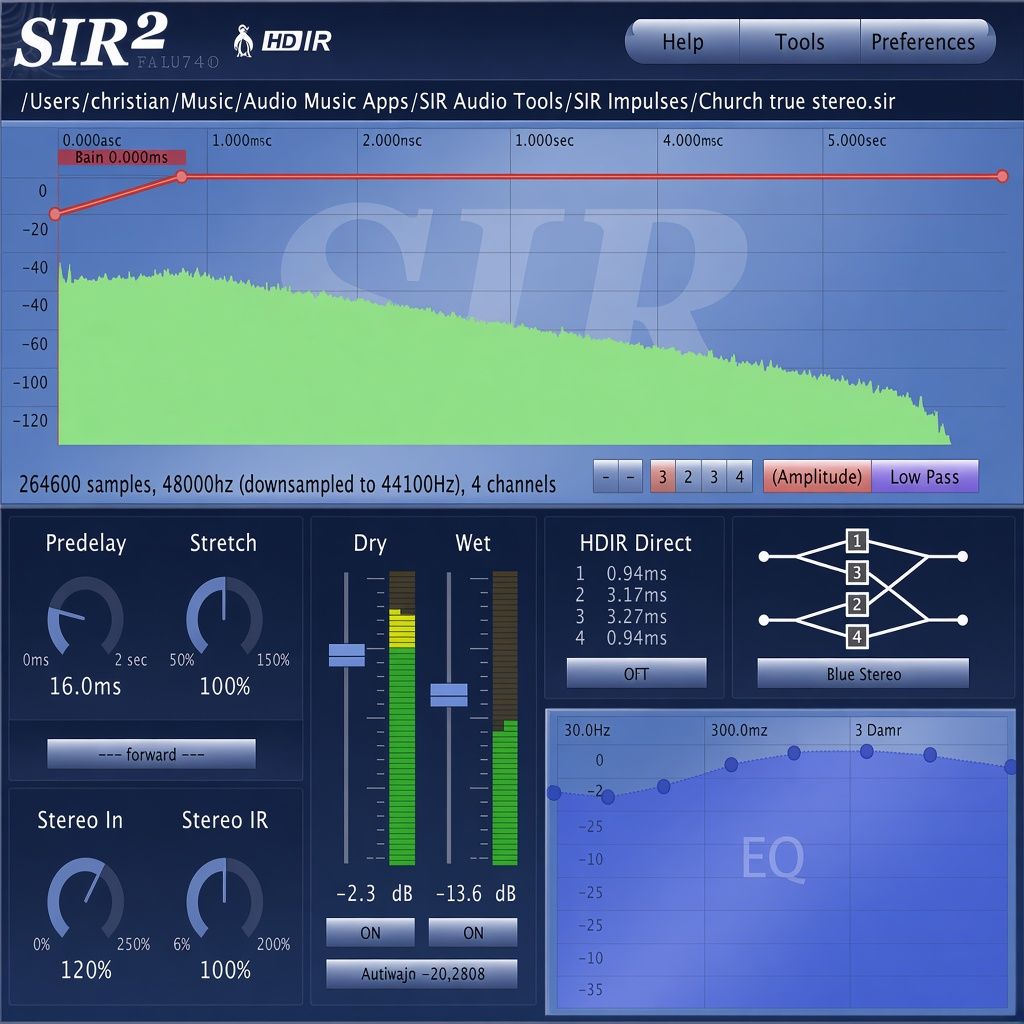1024x1024 pixels.
Task: Click the Dry fader handle
Action: 347,655
